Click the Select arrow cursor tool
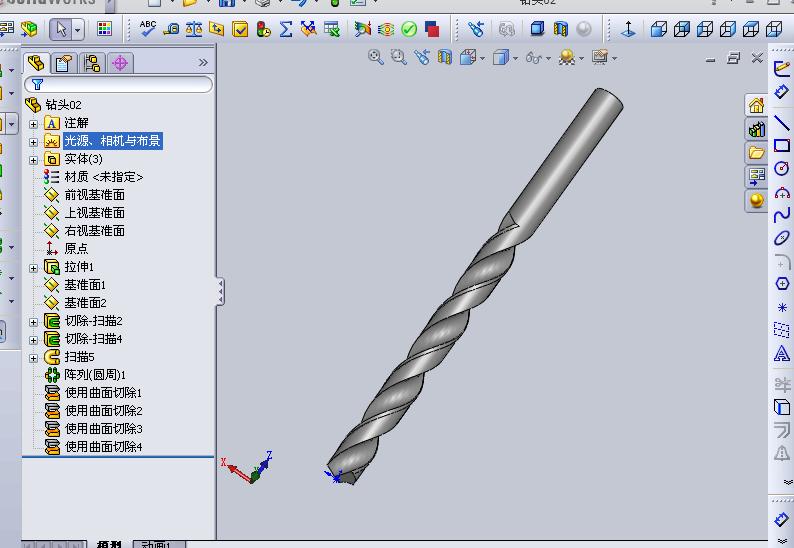The width and height of the screenshot is (794, 548). [x=61, y=29]
